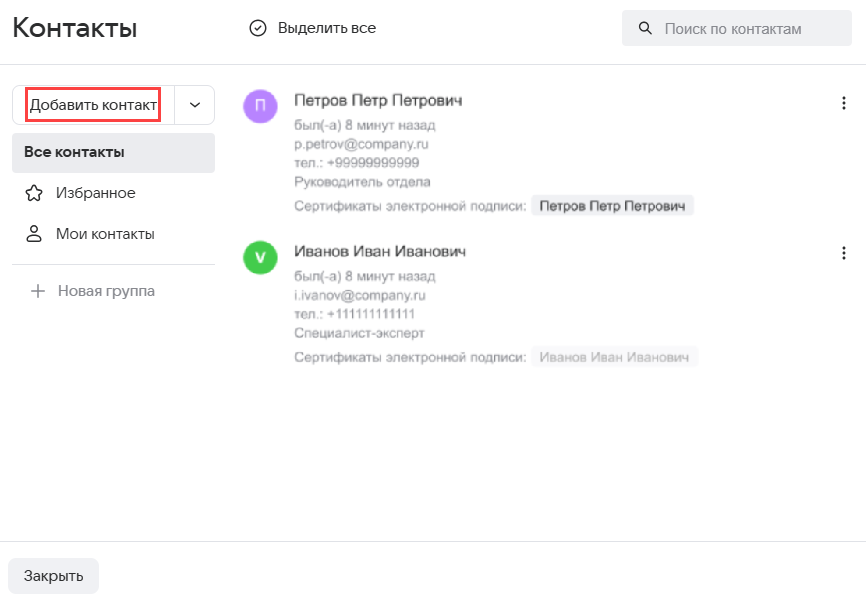
Task: Open three-dot menu for Иванов Иван Иванович
Action: point(843,253)
